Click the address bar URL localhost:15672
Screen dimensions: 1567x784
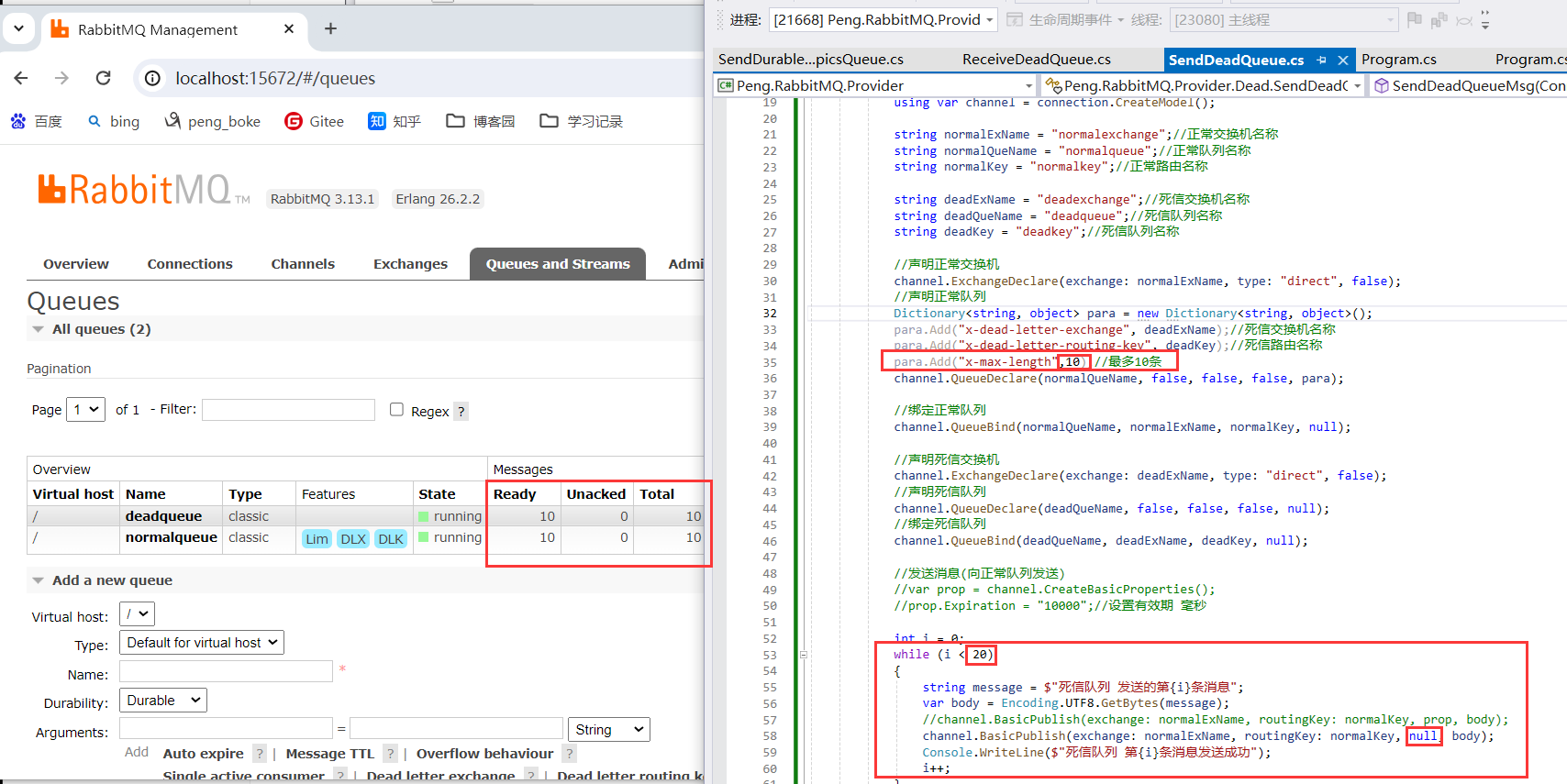[275, 78]
